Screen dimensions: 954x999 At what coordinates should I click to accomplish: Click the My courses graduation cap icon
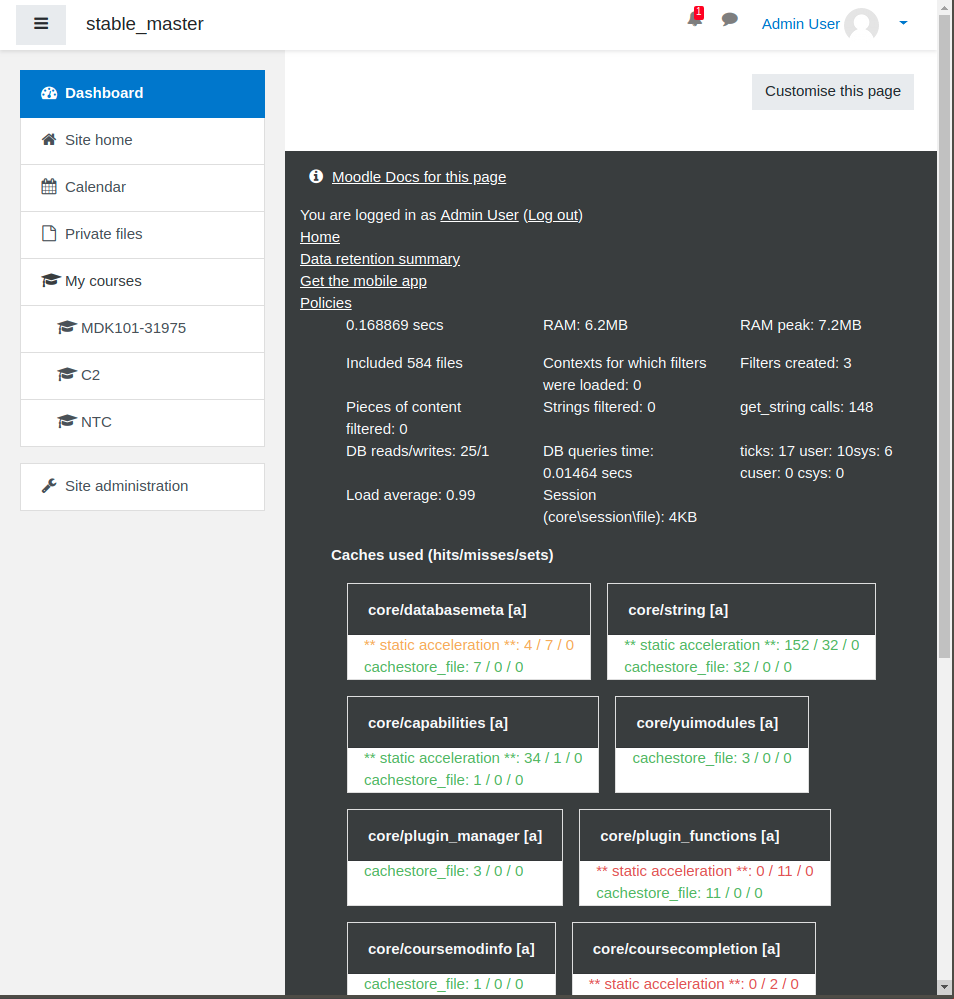[x=51, y=280]
